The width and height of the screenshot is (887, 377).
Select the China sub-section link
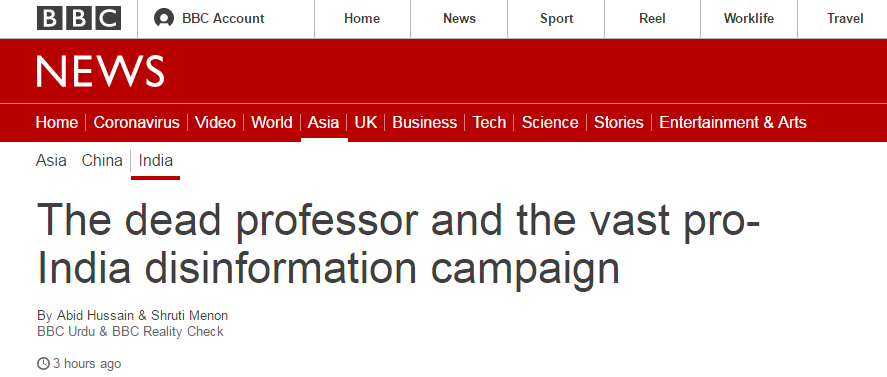102,161
